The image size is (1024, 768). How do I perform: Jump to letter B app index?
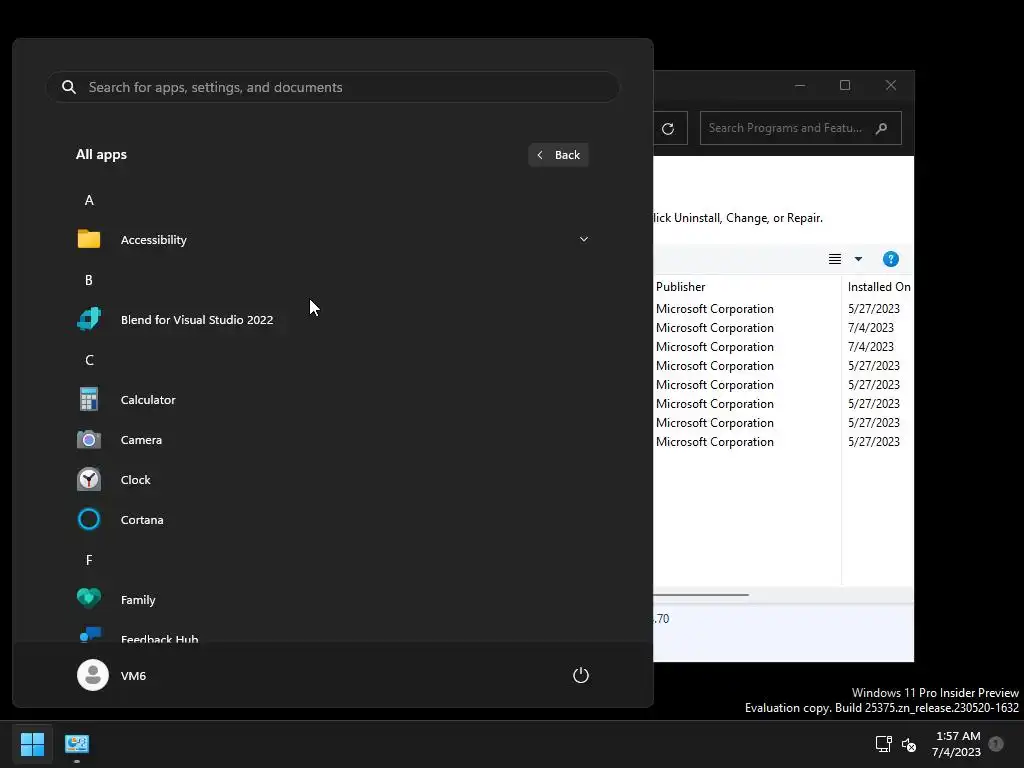pos(89,280)
